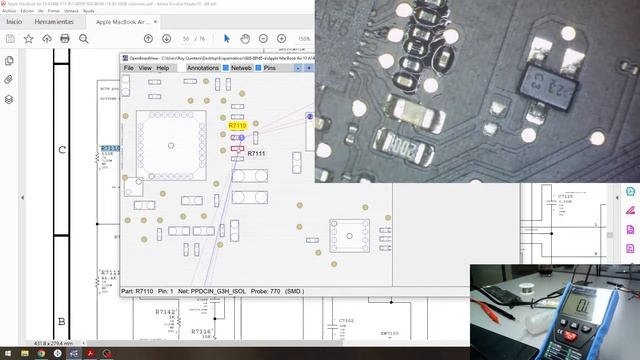Open the white round taskbar app icon

coord(58,353)
